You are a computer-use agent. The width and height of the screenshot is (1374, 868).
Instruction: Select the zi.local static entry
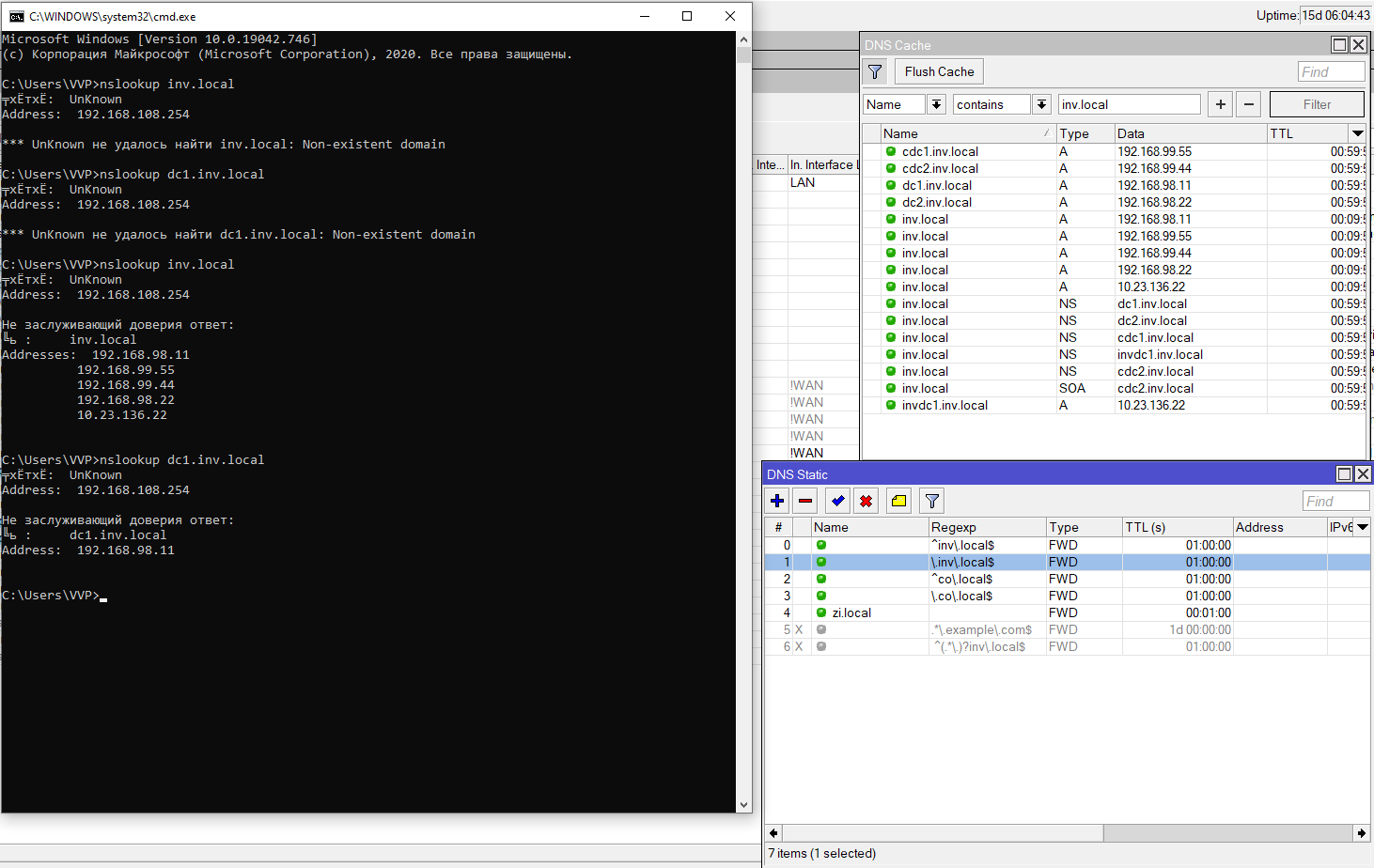click(x=1068, y=612)
